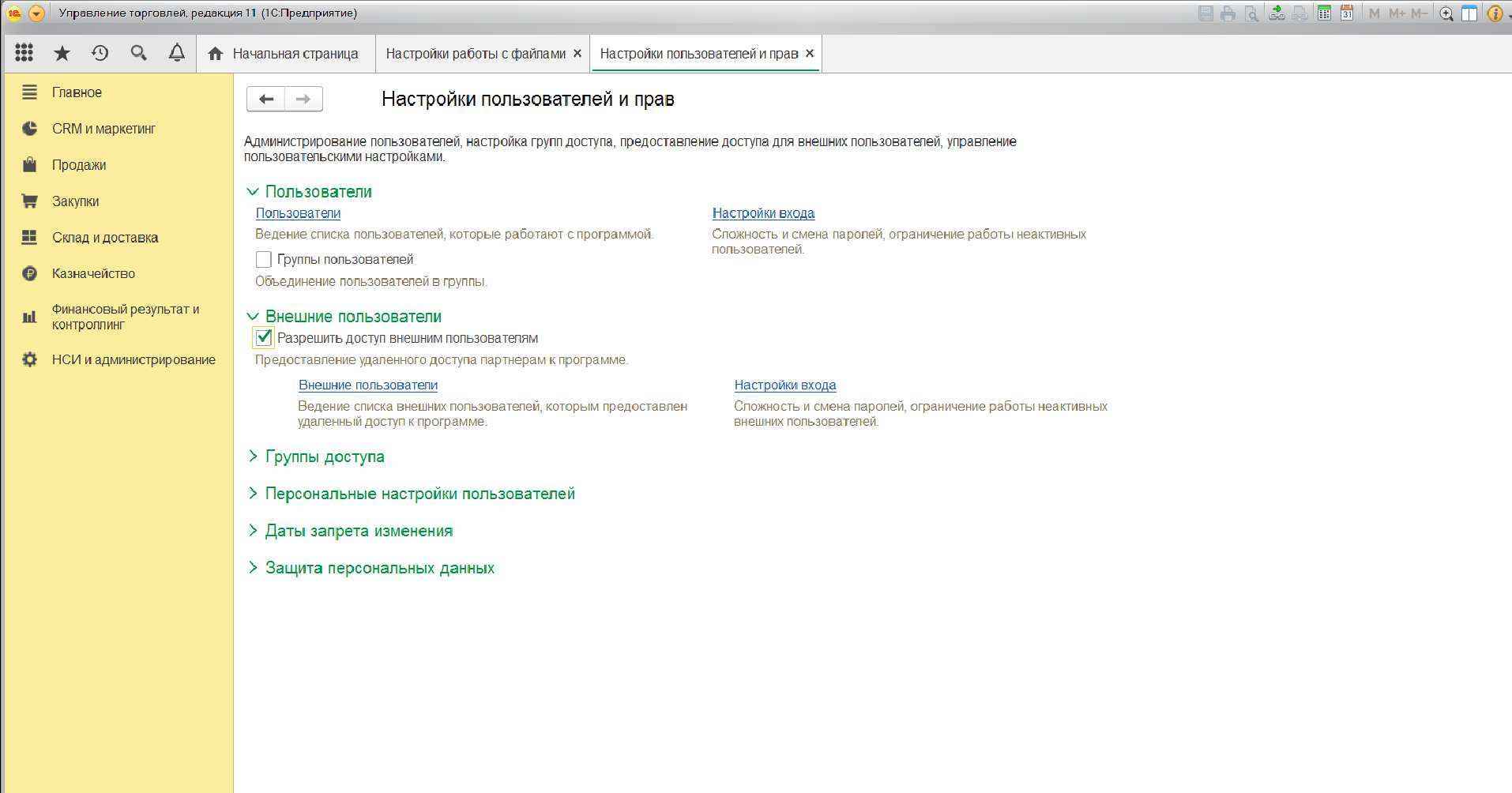The height and width of the screenshot is (793, 1512).
Task: Open Favorites star icon
Action: pos(62,53)
